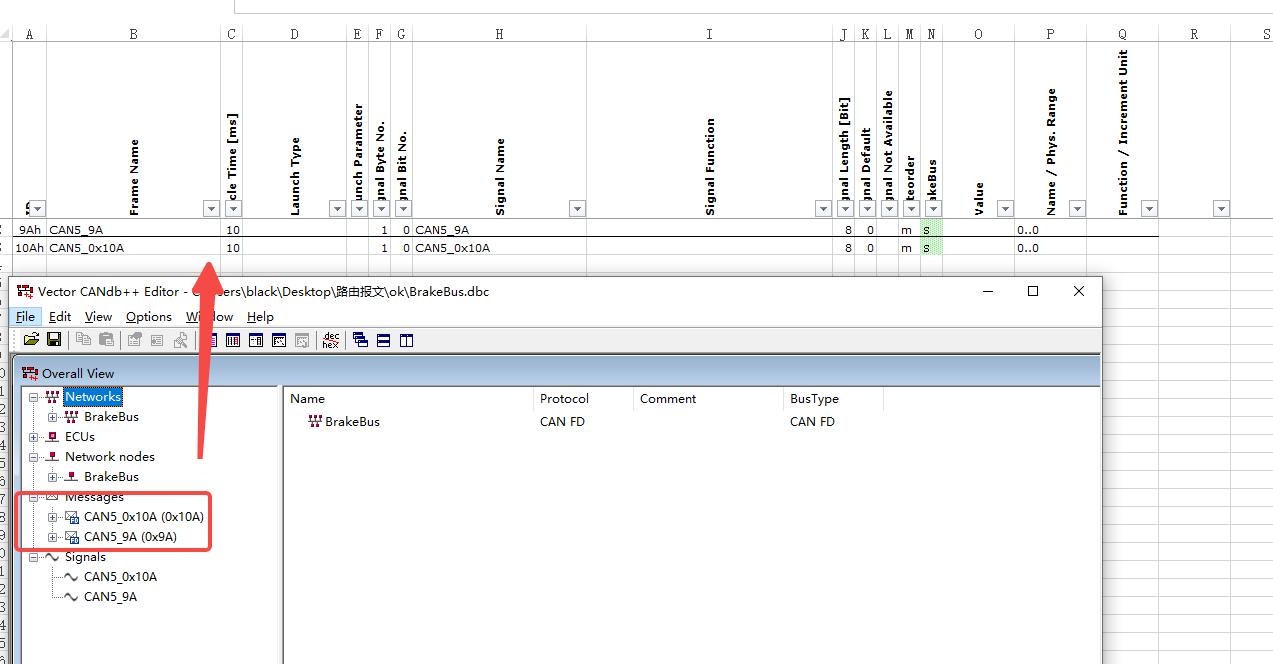Click the Frame Name cell CAN5_9A
The image size is (1273, 664).
click(x=134, y=229)
